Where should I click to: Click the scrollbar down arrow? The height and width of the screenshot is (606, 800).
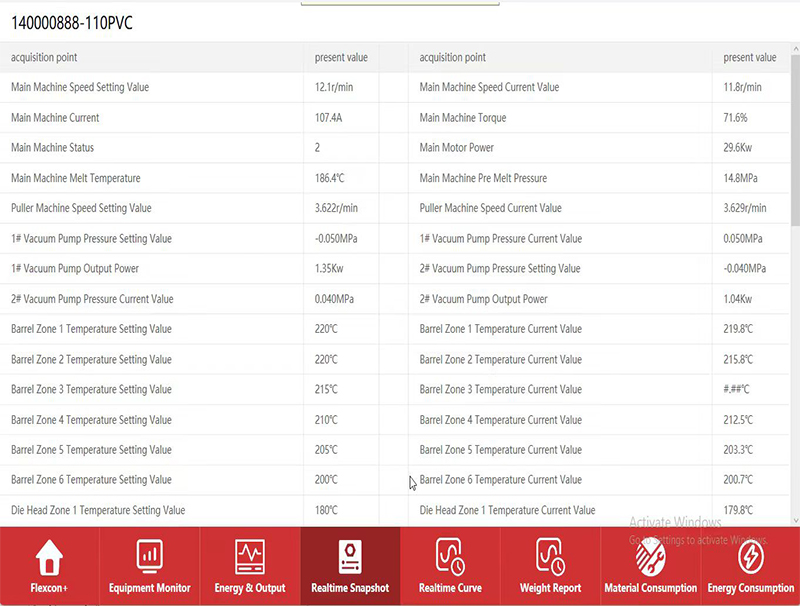(x=795, y=519)
